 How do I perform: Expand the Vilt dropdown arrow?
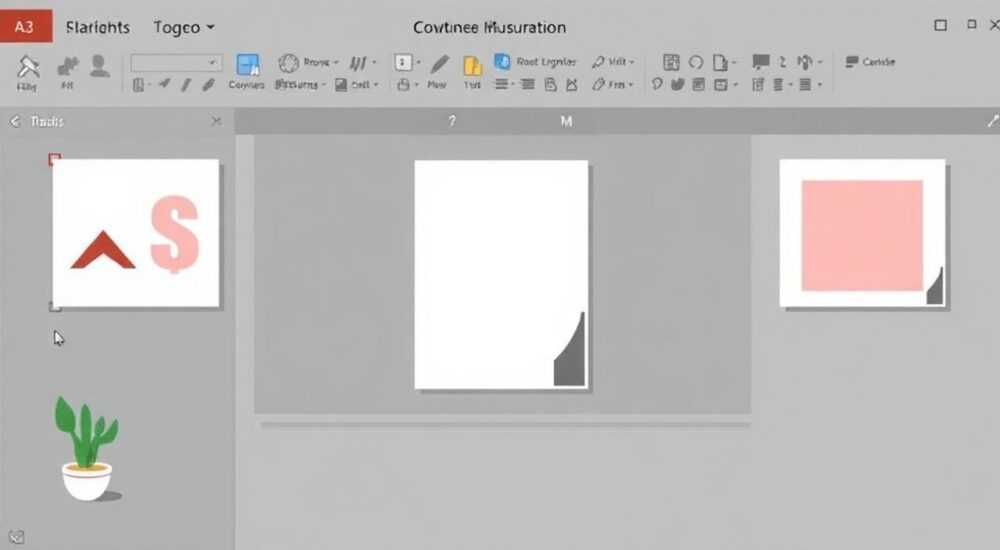[632, 62]
